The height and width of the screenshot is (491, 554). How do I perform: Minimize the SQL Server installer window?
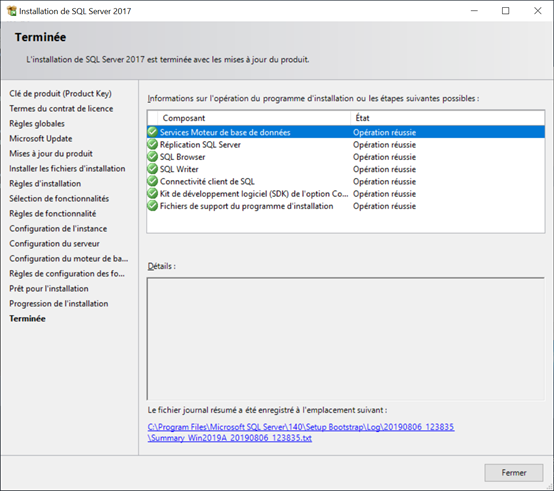click(x=474, y=11)
